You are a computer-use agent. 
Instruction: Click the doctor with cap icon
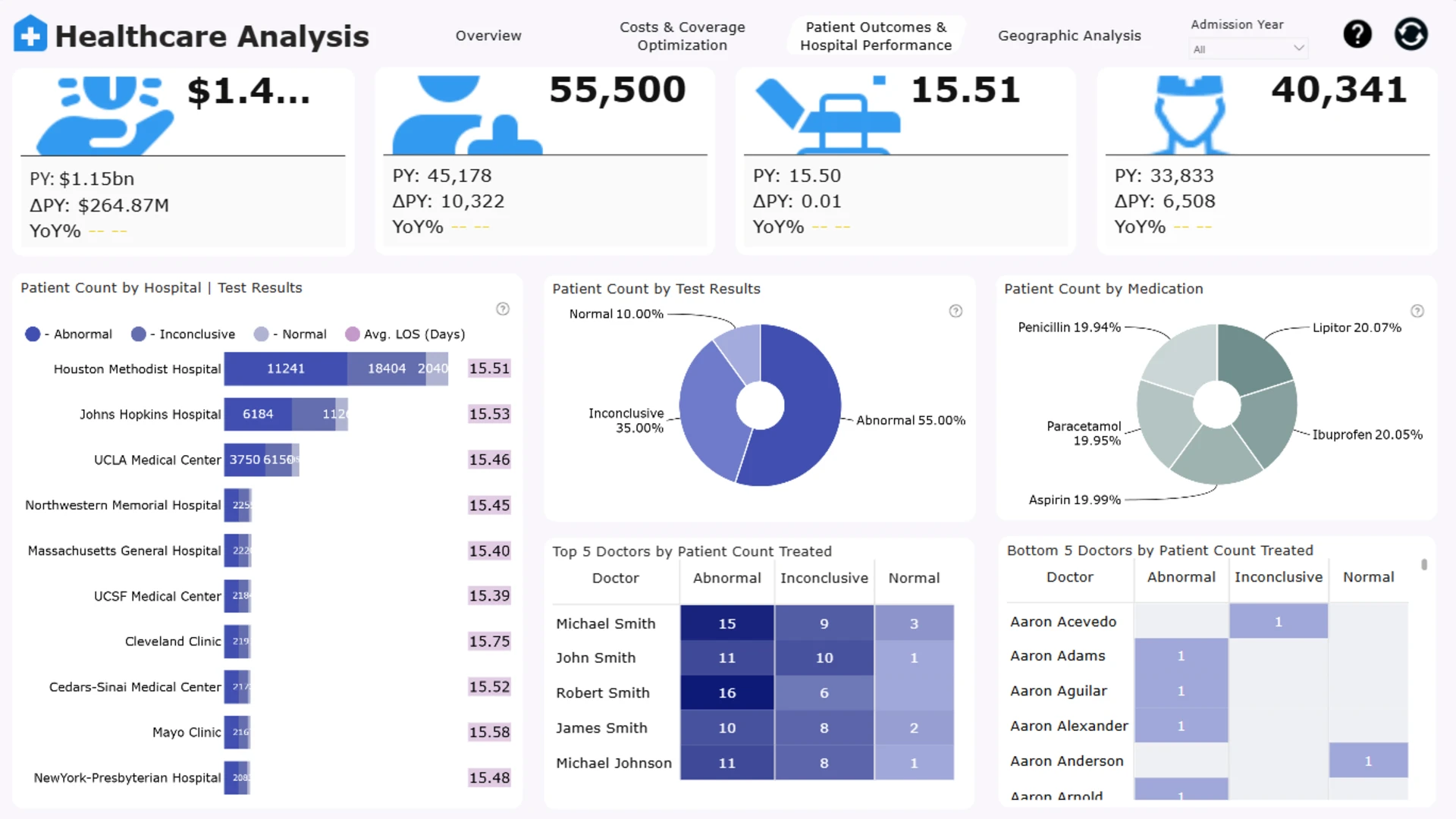point(1189,114)
